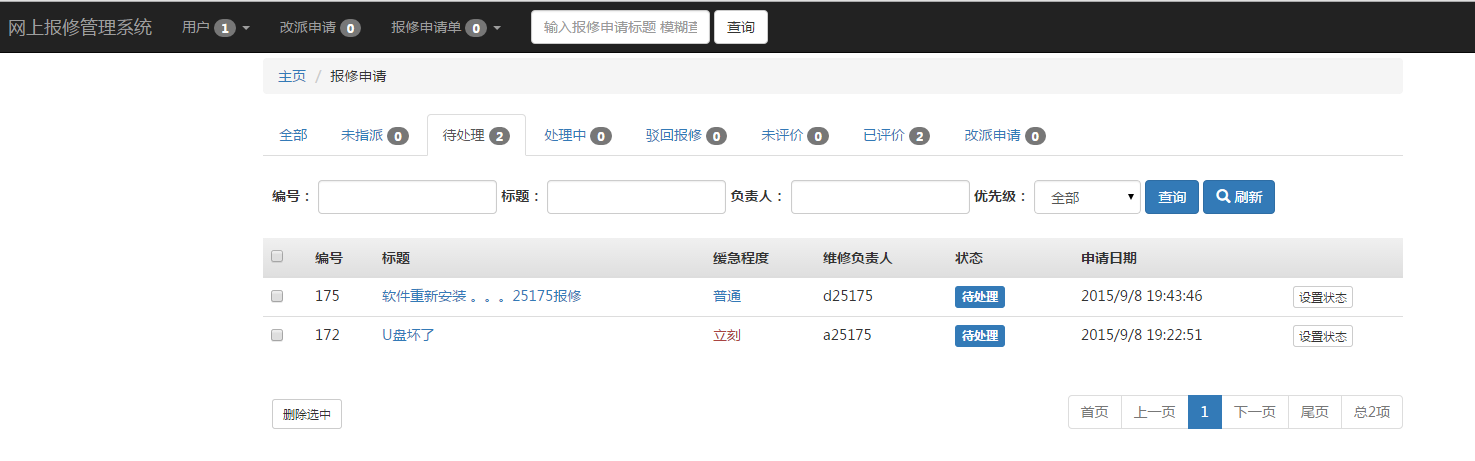
Task: Open the 优先级 dropdown showing 全部
Action: coord(1087,197)
